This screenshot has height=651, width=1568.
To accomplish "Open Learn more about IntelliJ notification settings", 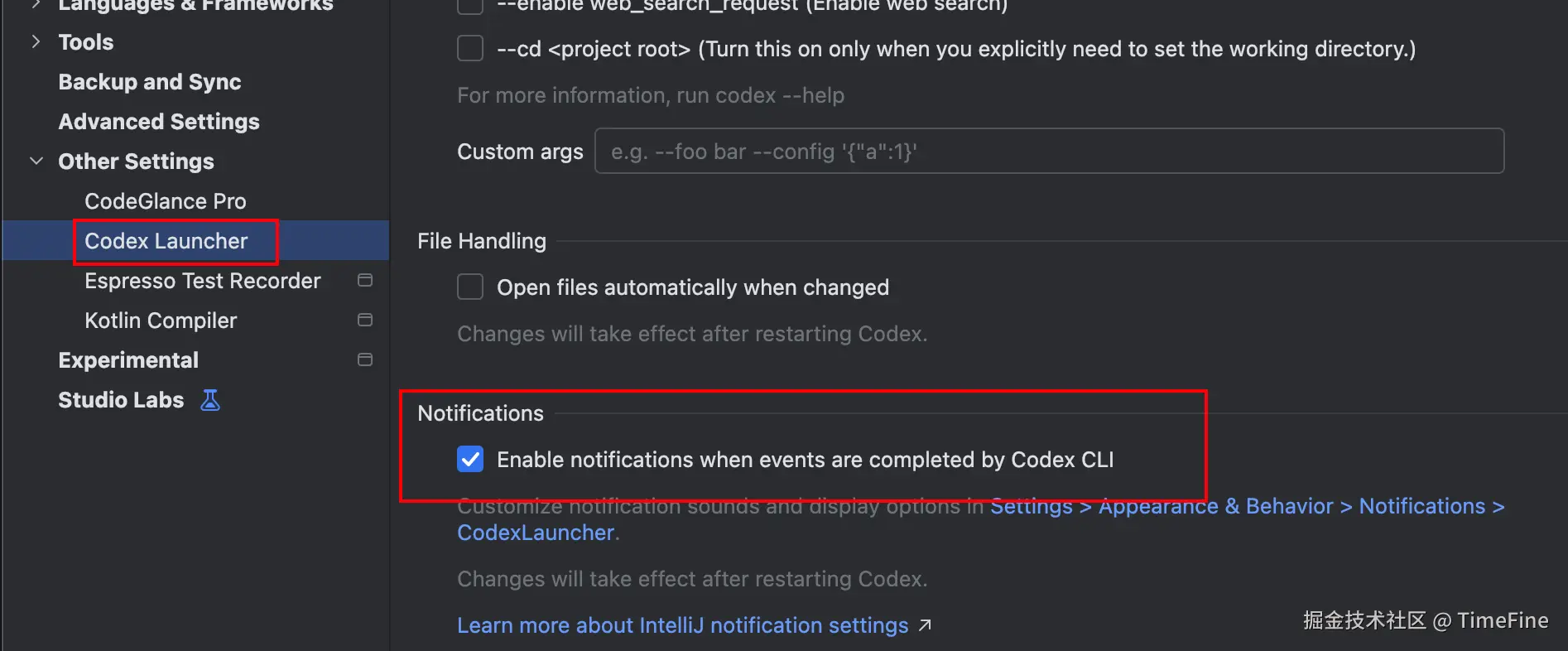I will tap(682, 625).
